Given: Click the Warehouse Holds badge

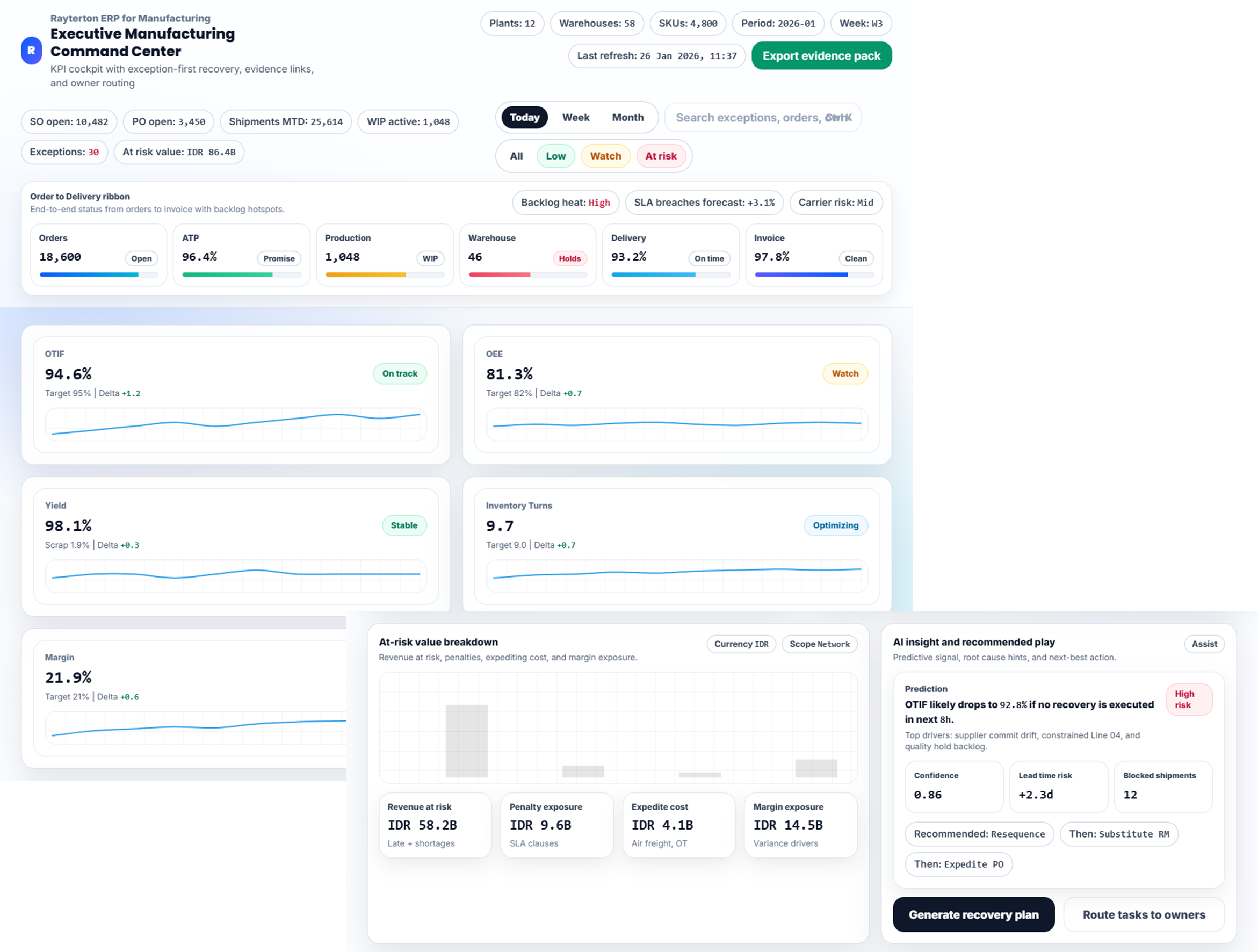Looking at the screenshot, I should [x=569, y=258].
